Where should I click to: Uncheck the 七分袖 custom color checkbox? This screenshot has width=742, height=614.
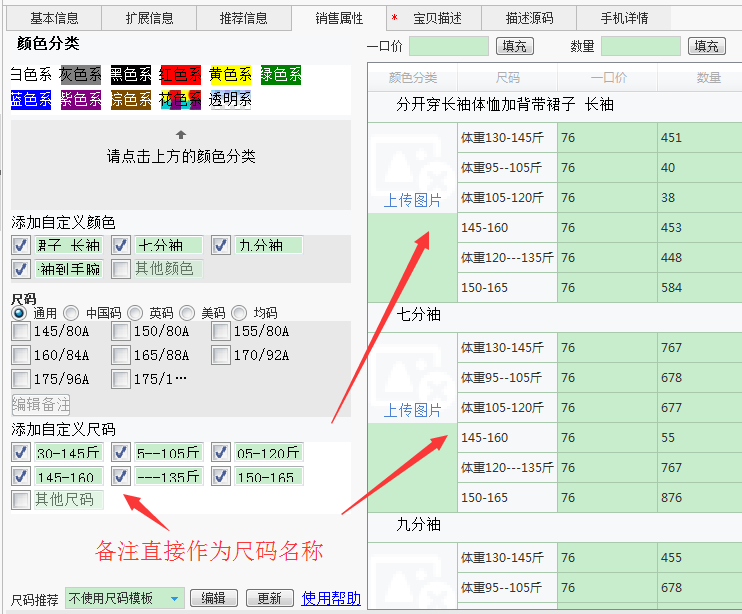pos(121,245)
